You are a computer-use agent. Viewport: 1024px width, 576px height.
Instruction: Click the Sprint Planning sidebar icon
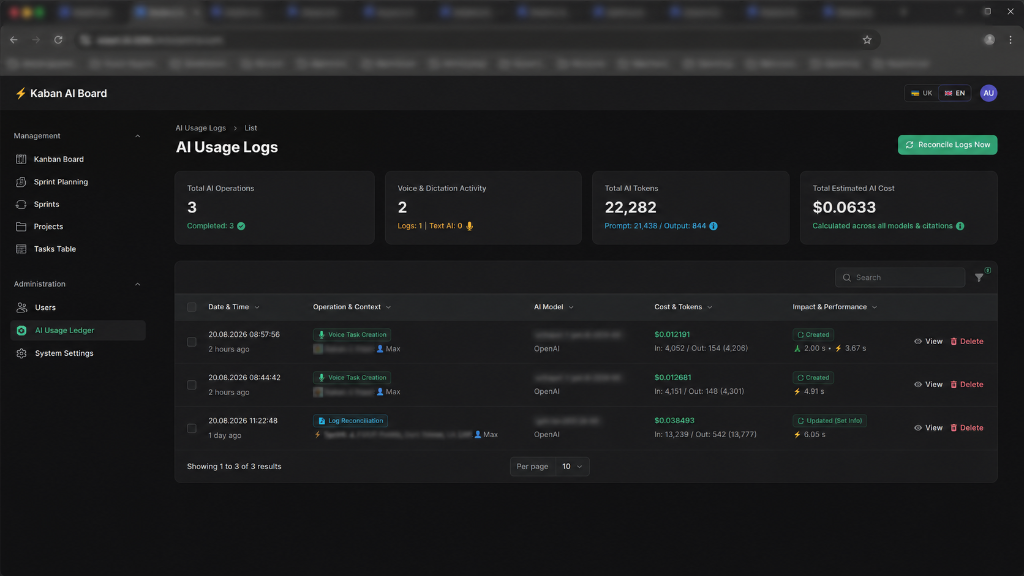point(21,182)
